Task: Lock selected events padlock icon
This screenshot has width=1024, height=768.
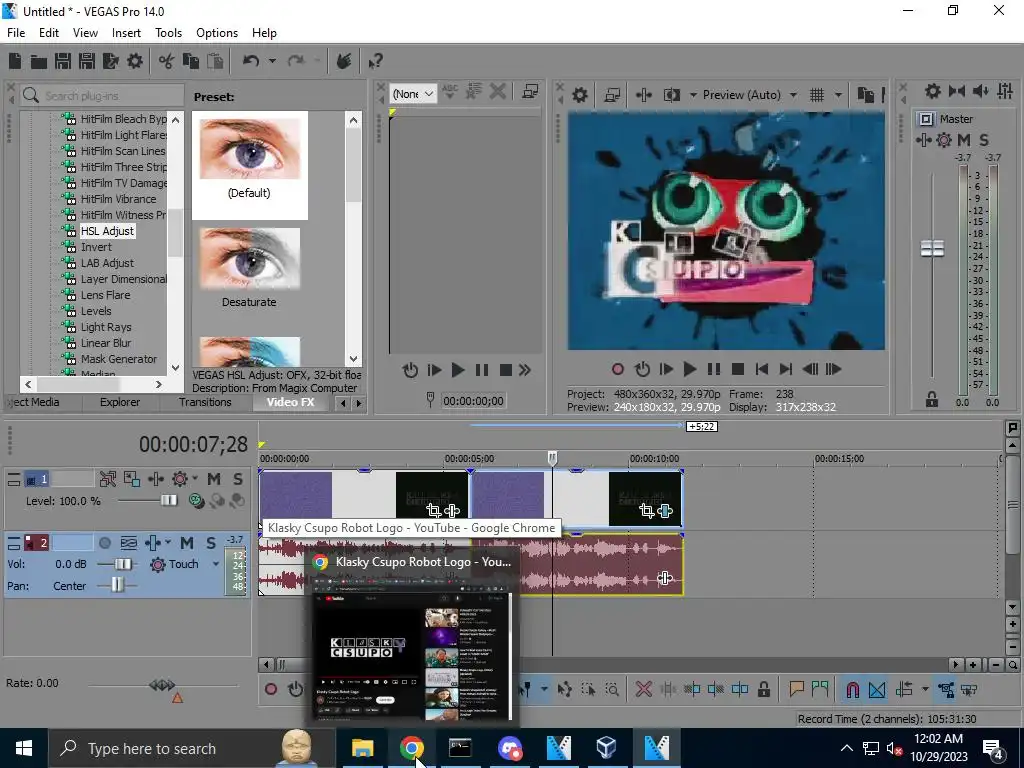Action: [763, 689]
